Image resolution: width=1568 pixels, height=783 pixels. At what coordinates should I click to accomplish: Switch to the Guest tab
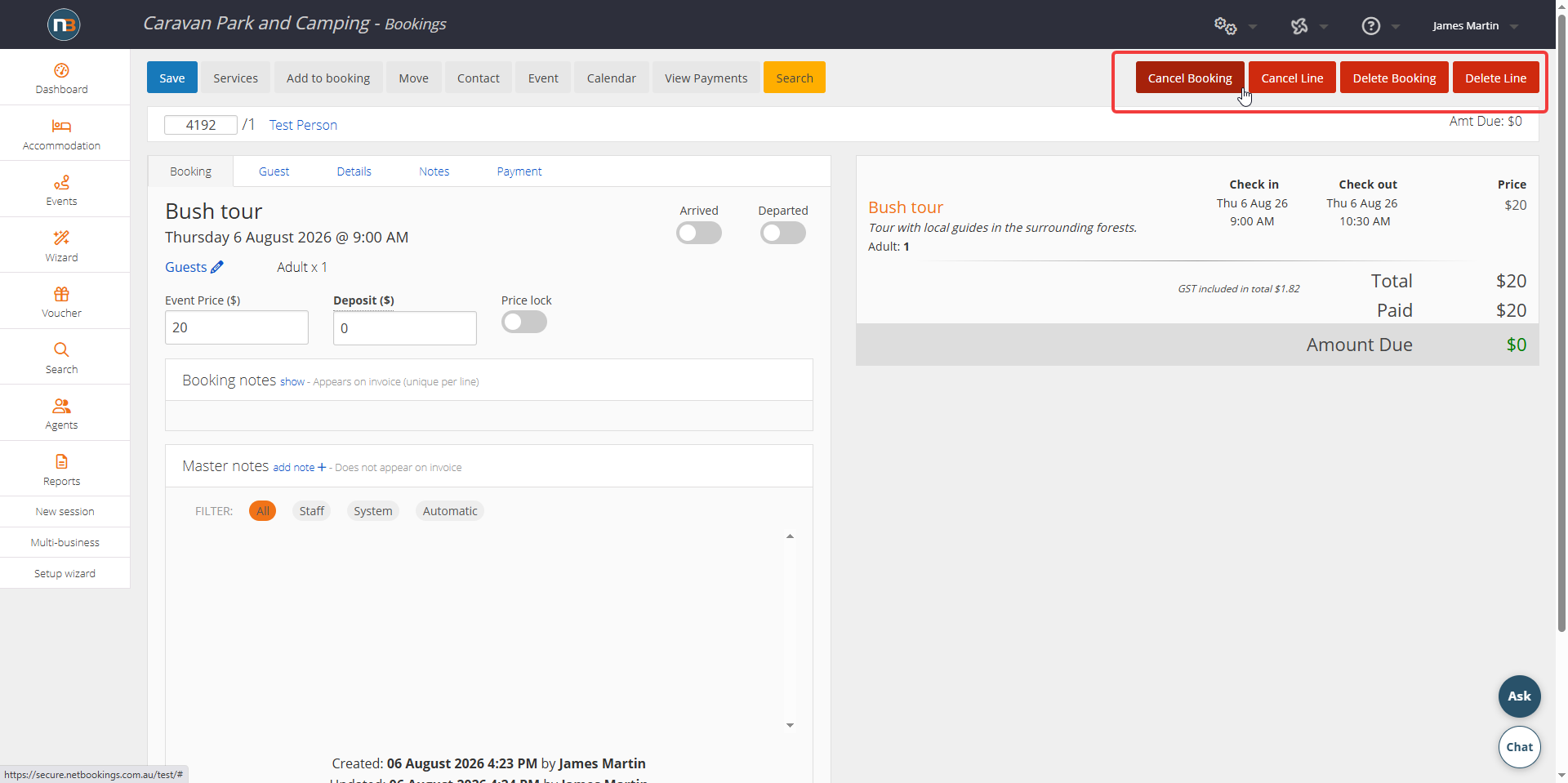tap(274, 171)
